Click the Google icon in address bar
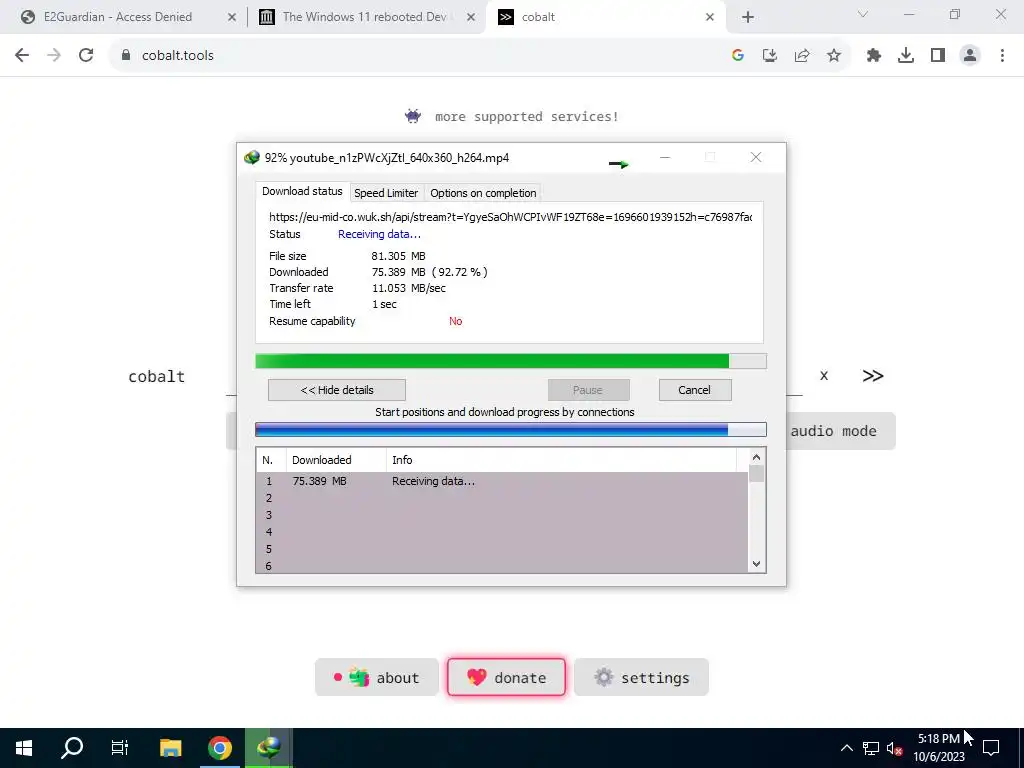The image size is (1024, 768). pos(738,56)
